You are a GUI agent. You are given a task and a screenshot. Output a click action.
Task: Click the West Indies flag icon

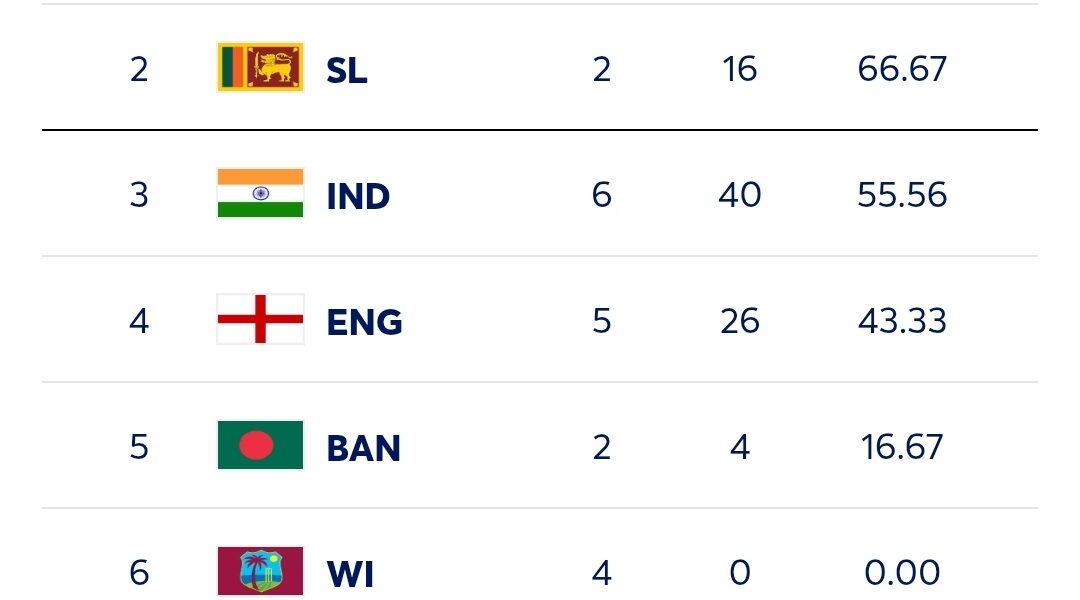pos(260,572)
